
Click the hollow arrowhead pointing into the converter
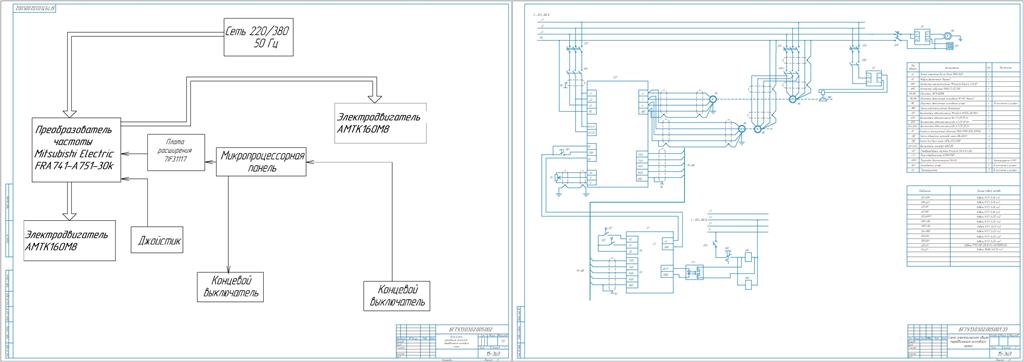click(x=68, y=110)
